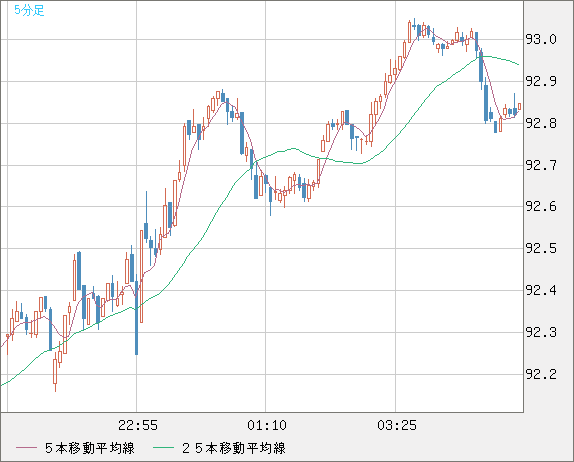The width and height of the screenshot is (574, 462).
Task: Click the 03:25 time axis label
Action: click(x=397, y=425)
